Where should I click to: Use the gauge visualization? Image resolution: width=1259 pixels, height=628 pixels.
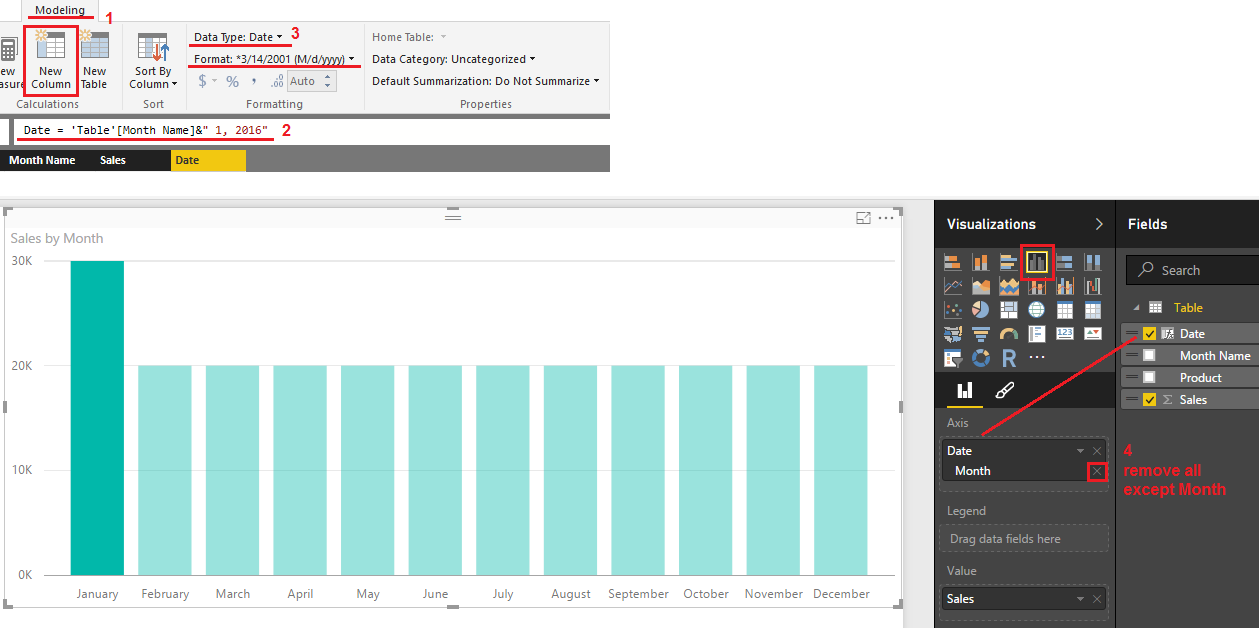[x=1009, y=334]
